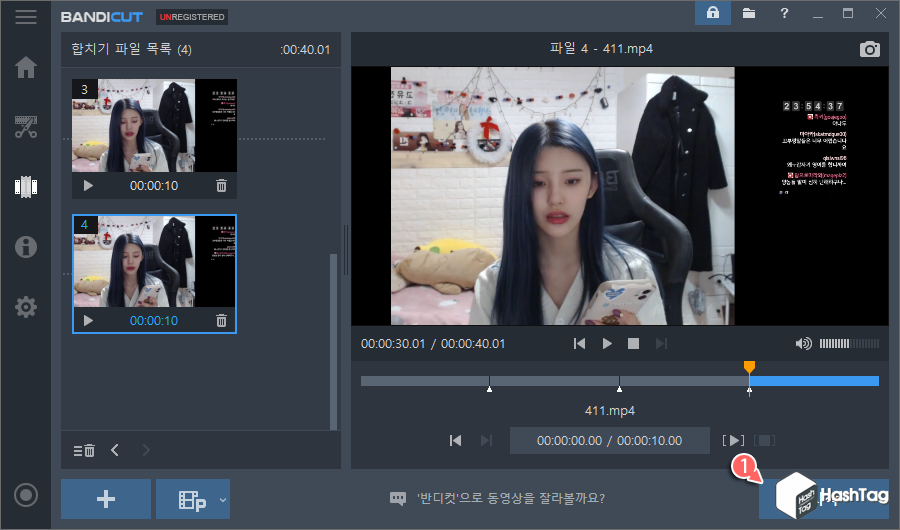Click total duration :00:40.01 text
The image size is (900, 530).
click(x=305, y=50)
